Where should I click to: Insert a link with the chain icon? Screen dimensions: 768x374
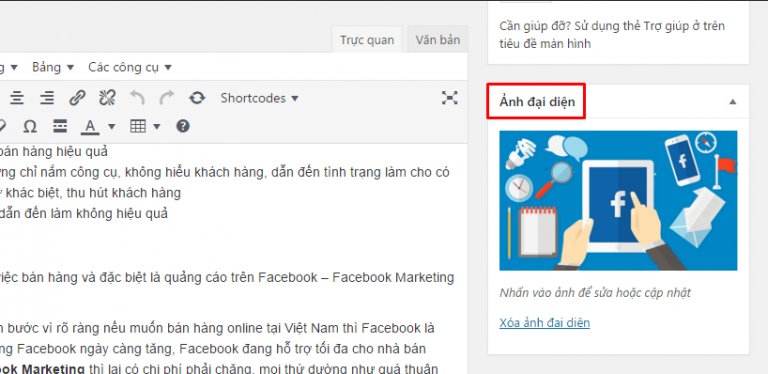77,98
